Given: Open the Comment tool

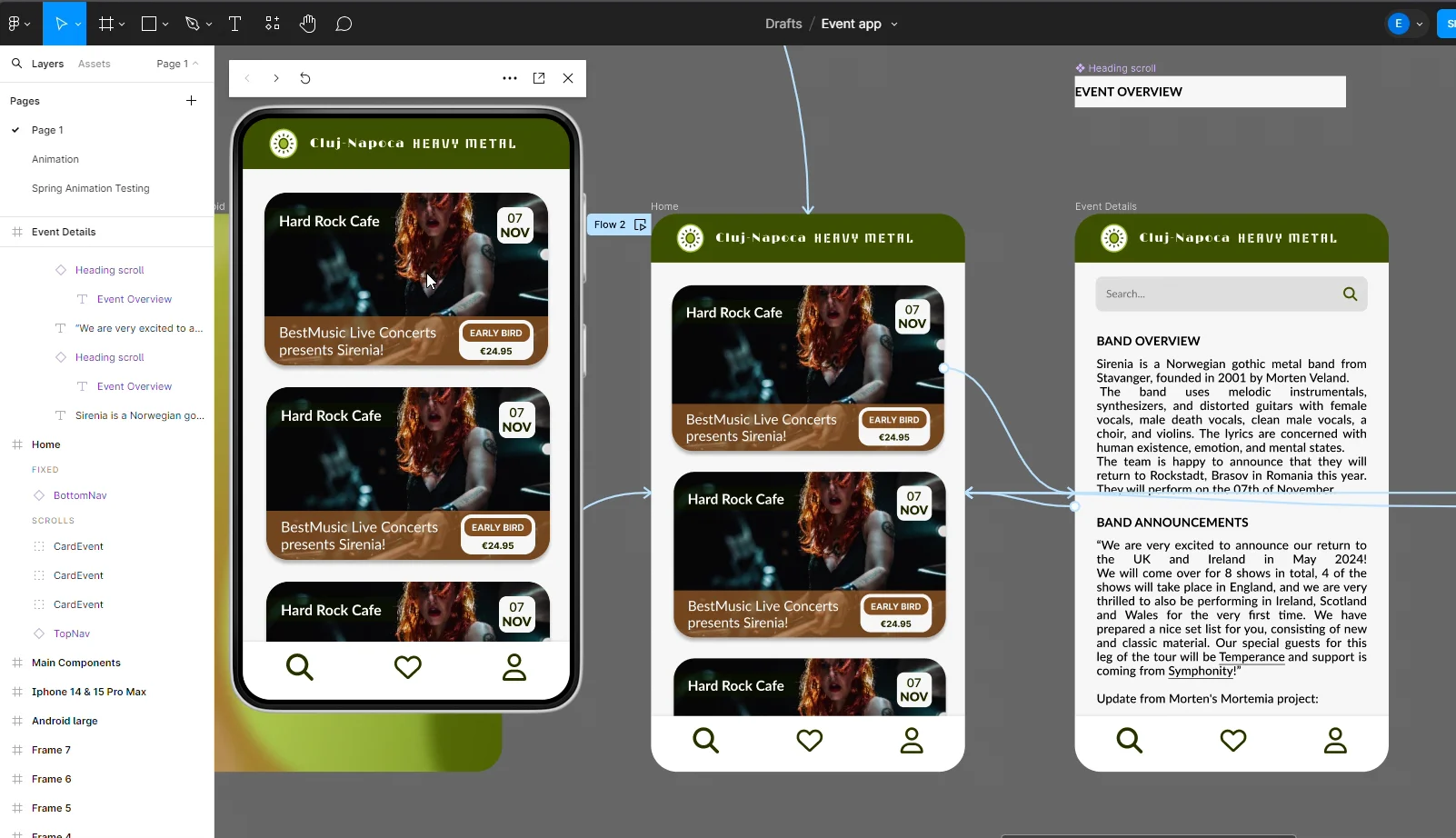Looking at the screenshot, I should (344, 24).
